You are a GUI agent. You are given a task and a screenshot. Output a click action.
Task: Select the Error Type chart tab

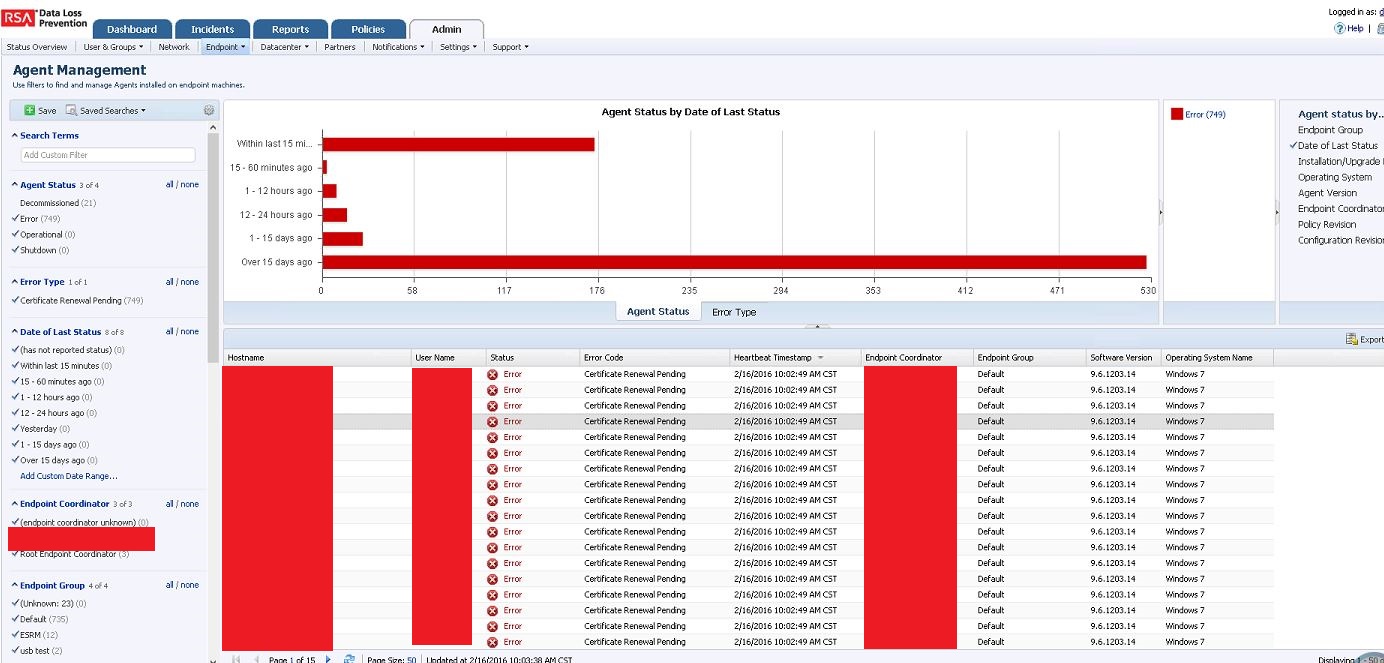point(734,311)
